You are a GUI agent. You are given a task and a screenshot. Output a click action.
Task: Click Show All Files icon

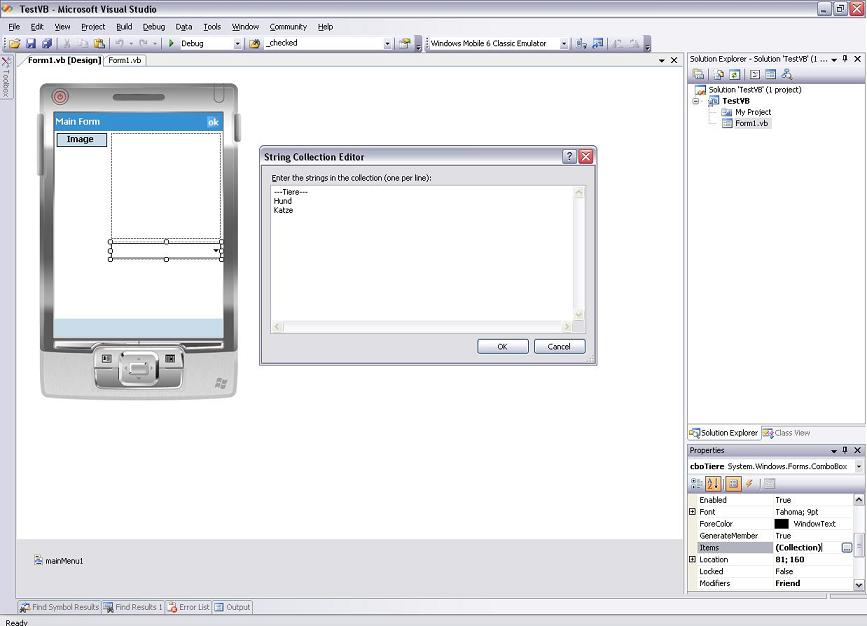[x=719, y=74]
